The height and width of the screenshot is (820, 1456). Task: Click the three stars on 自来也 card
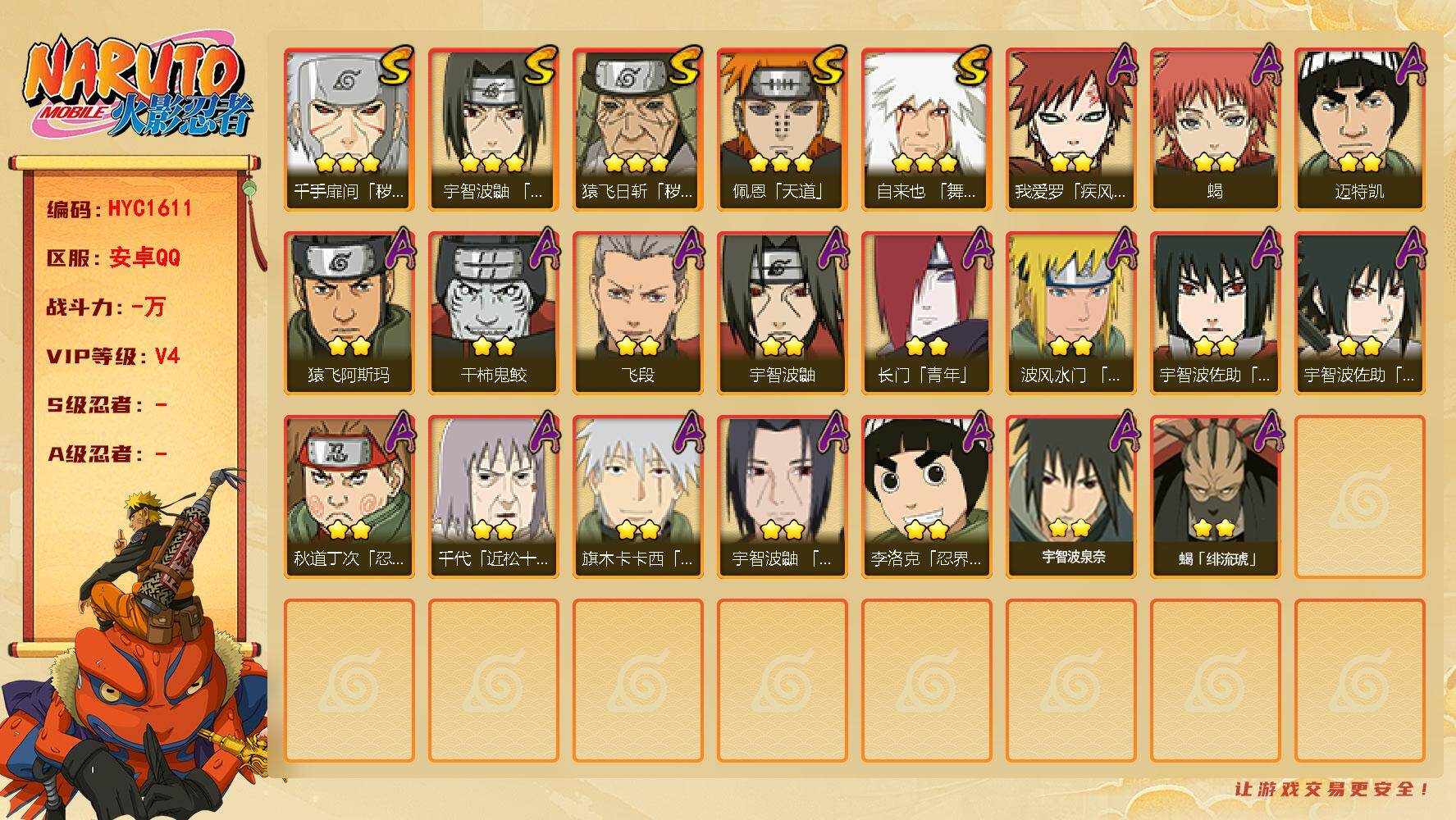click(925, 162)
